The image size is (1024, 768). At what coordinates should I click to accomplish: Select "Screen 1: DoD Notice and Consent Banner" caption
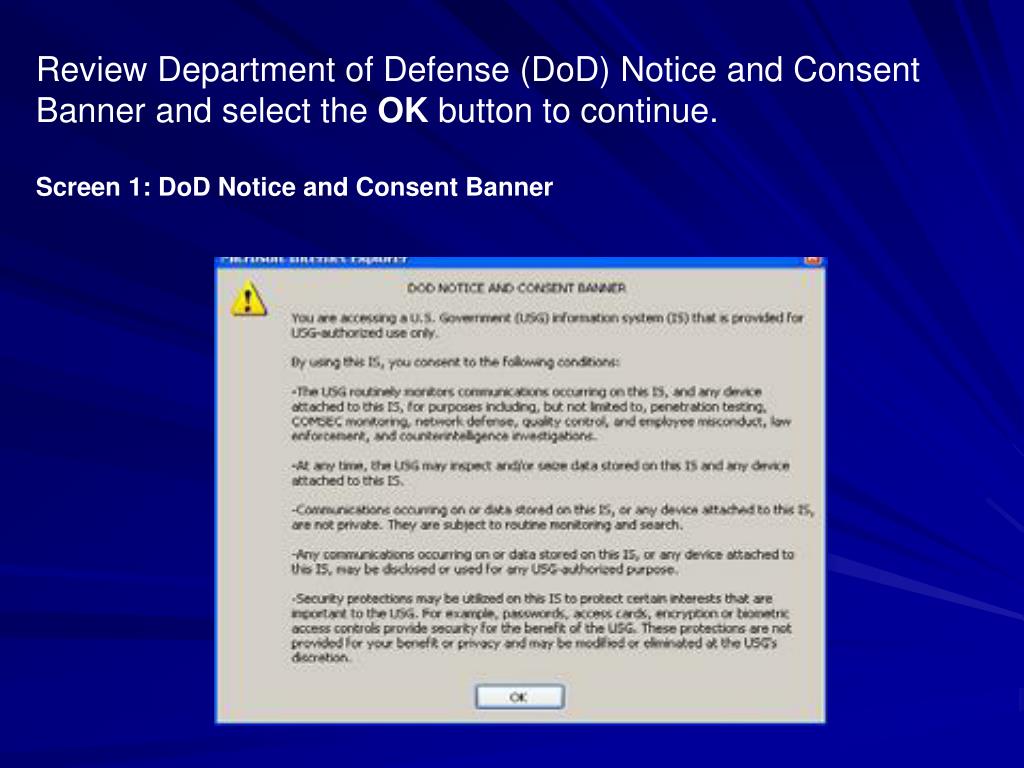click(x=295, y=187)
